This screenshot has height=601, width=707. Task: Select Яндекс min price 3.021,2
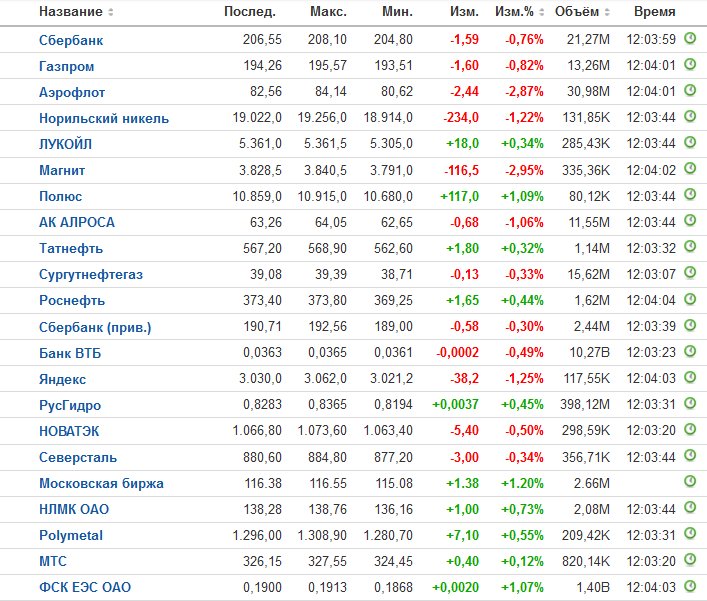pos(391,379)
